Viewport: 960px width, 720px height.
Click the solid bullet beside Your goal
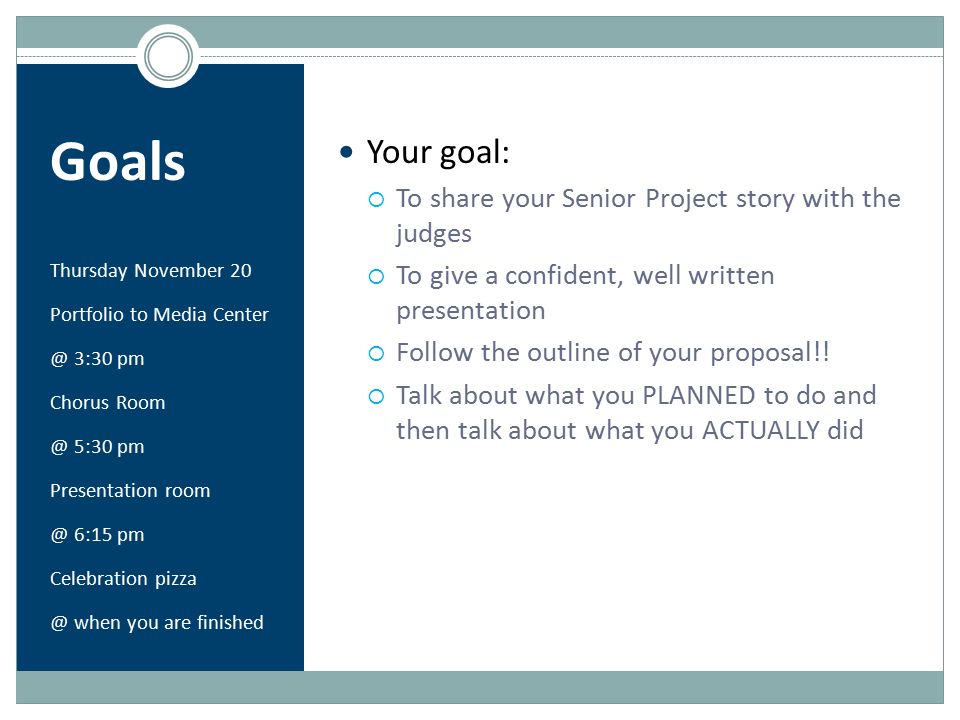point(347,151)
